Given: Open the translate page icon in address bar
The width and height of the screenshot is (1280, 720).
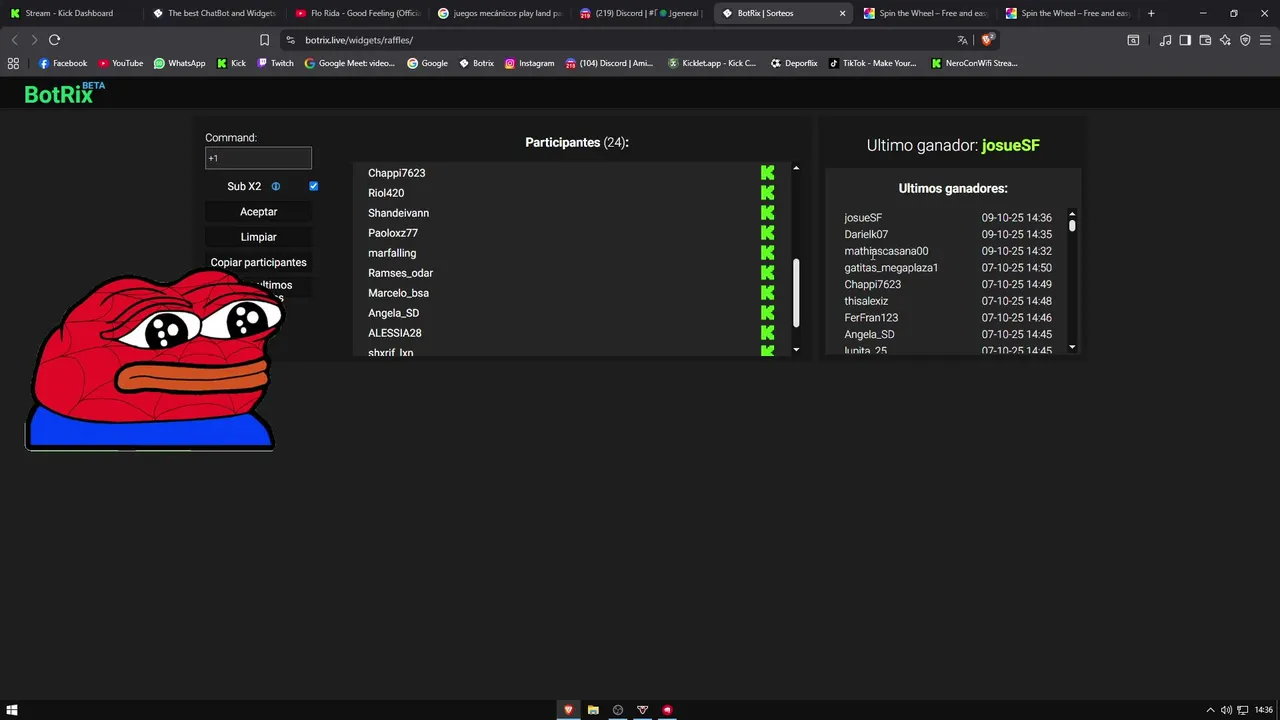Looking at the screenshot, I should click(x=962, y=40).
